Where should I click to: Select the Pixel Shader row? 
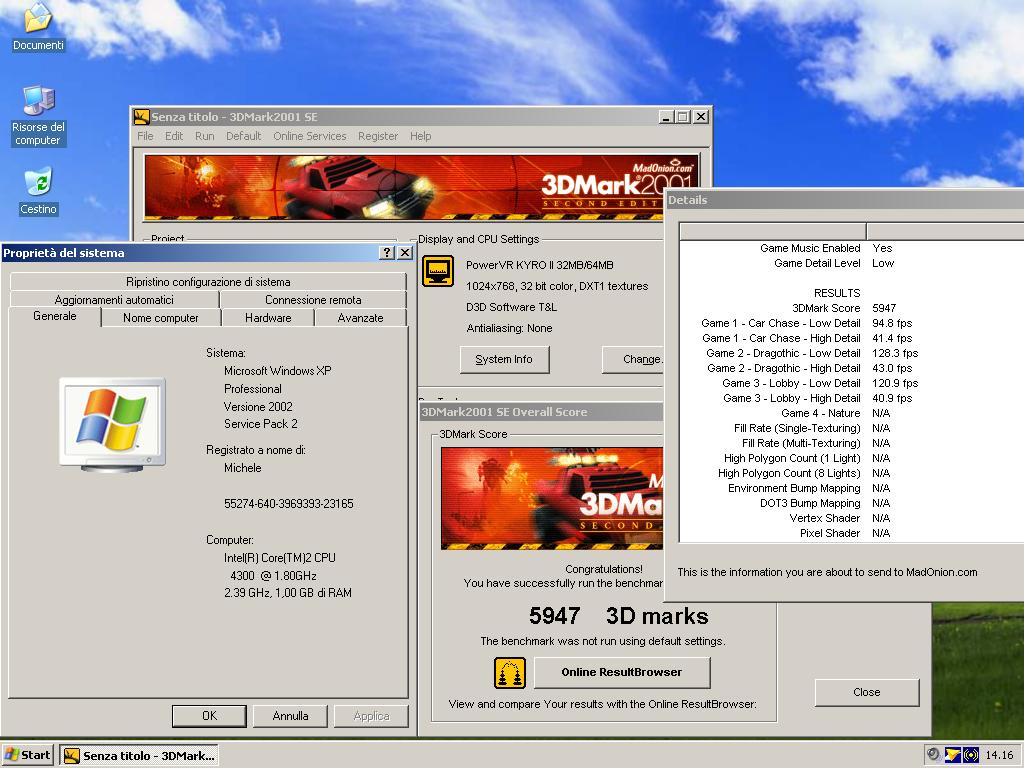click(x=852, y=534)
